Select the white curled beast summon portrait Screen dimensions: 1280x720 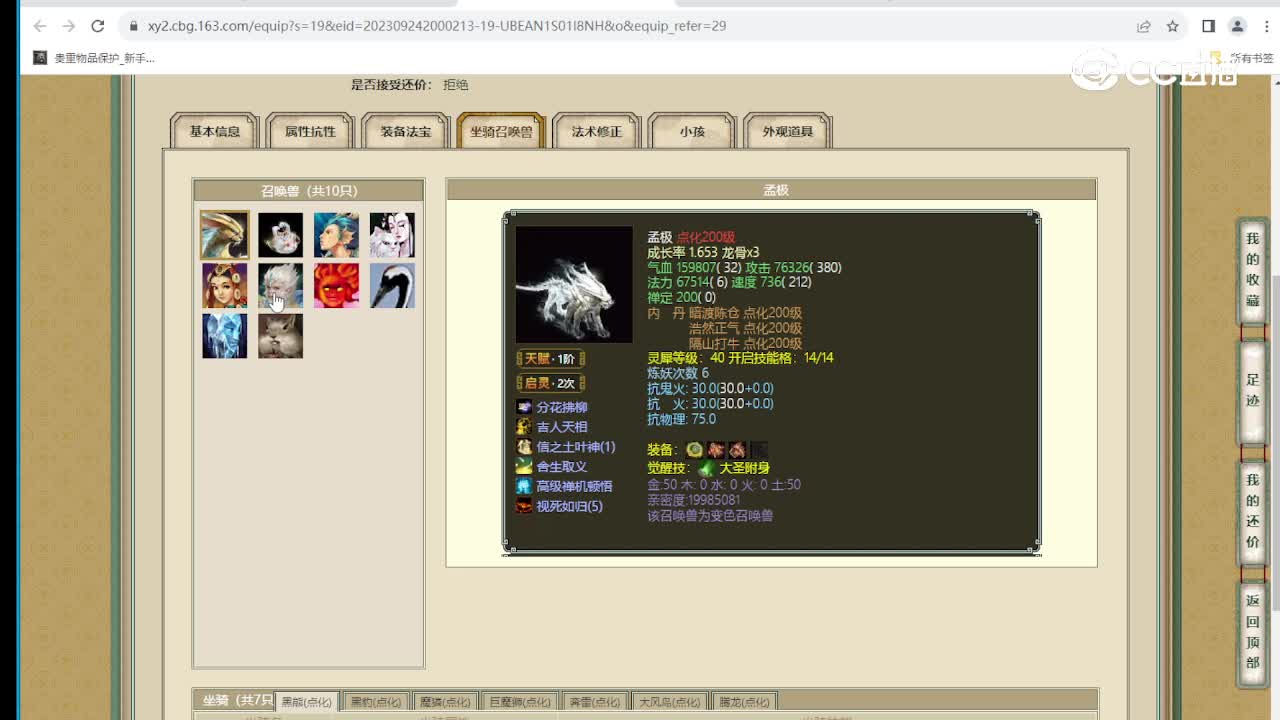point(280,235)
